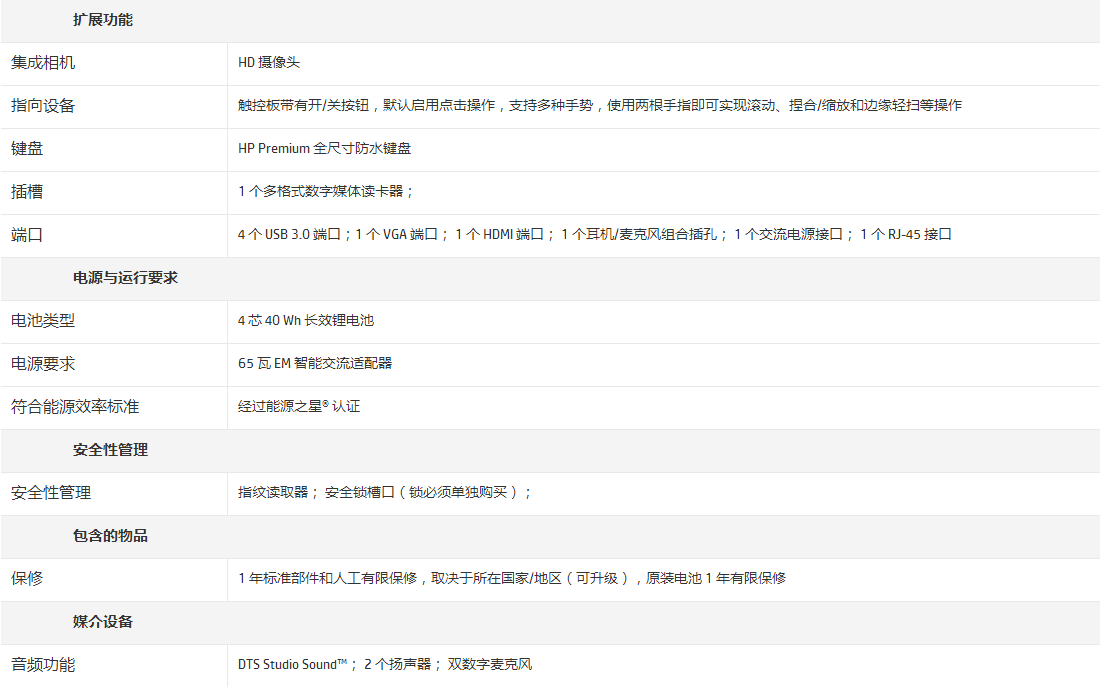Click the 包含的物品 section header
Viewport: 1100px width, 687px height.
tap(110, 536)
